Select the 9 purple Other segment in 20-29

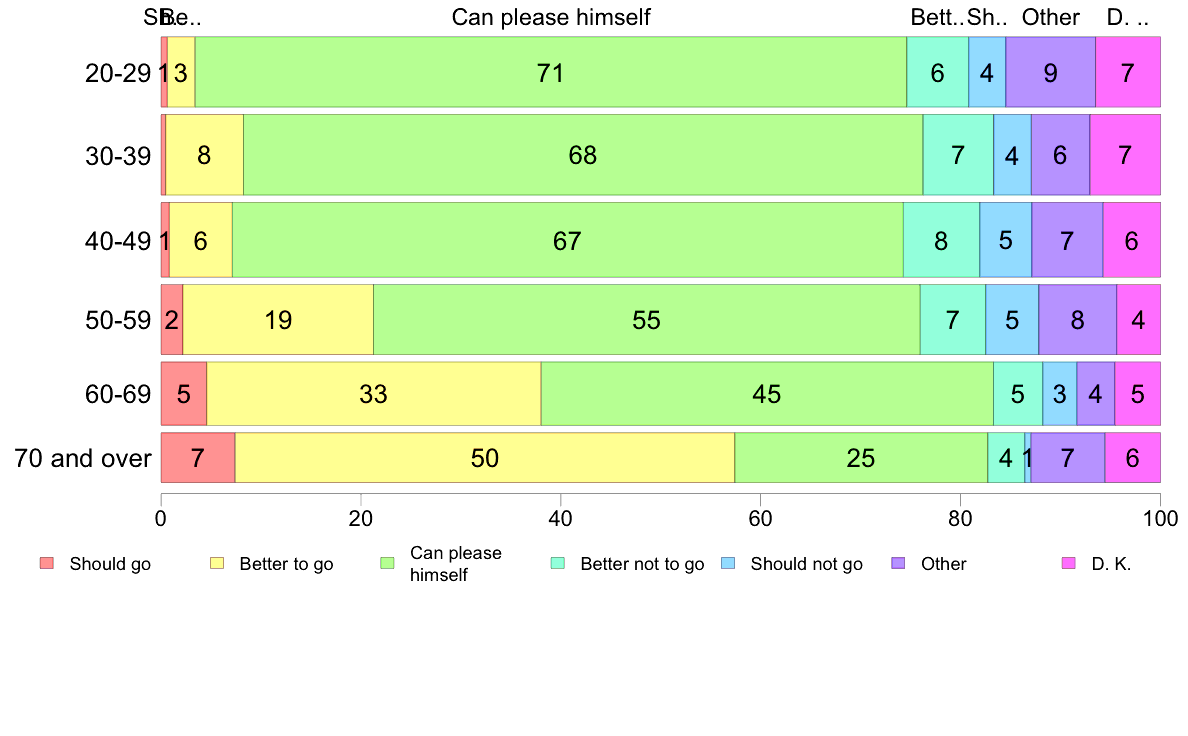point(1050,72)
